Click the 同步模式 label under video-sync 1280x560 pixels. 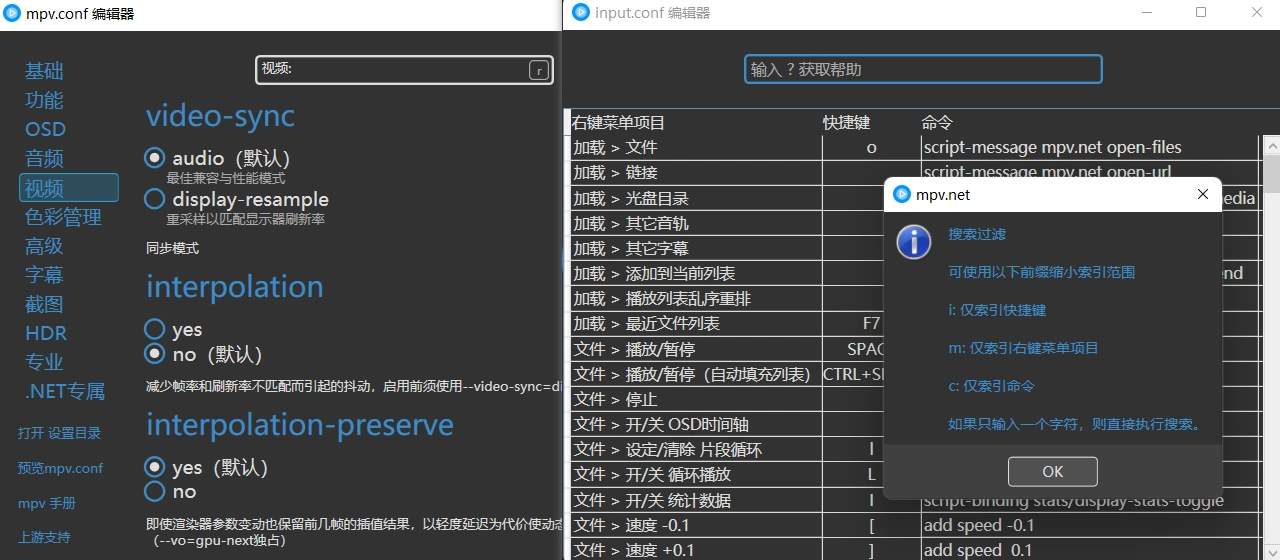[x=172, y=248]
